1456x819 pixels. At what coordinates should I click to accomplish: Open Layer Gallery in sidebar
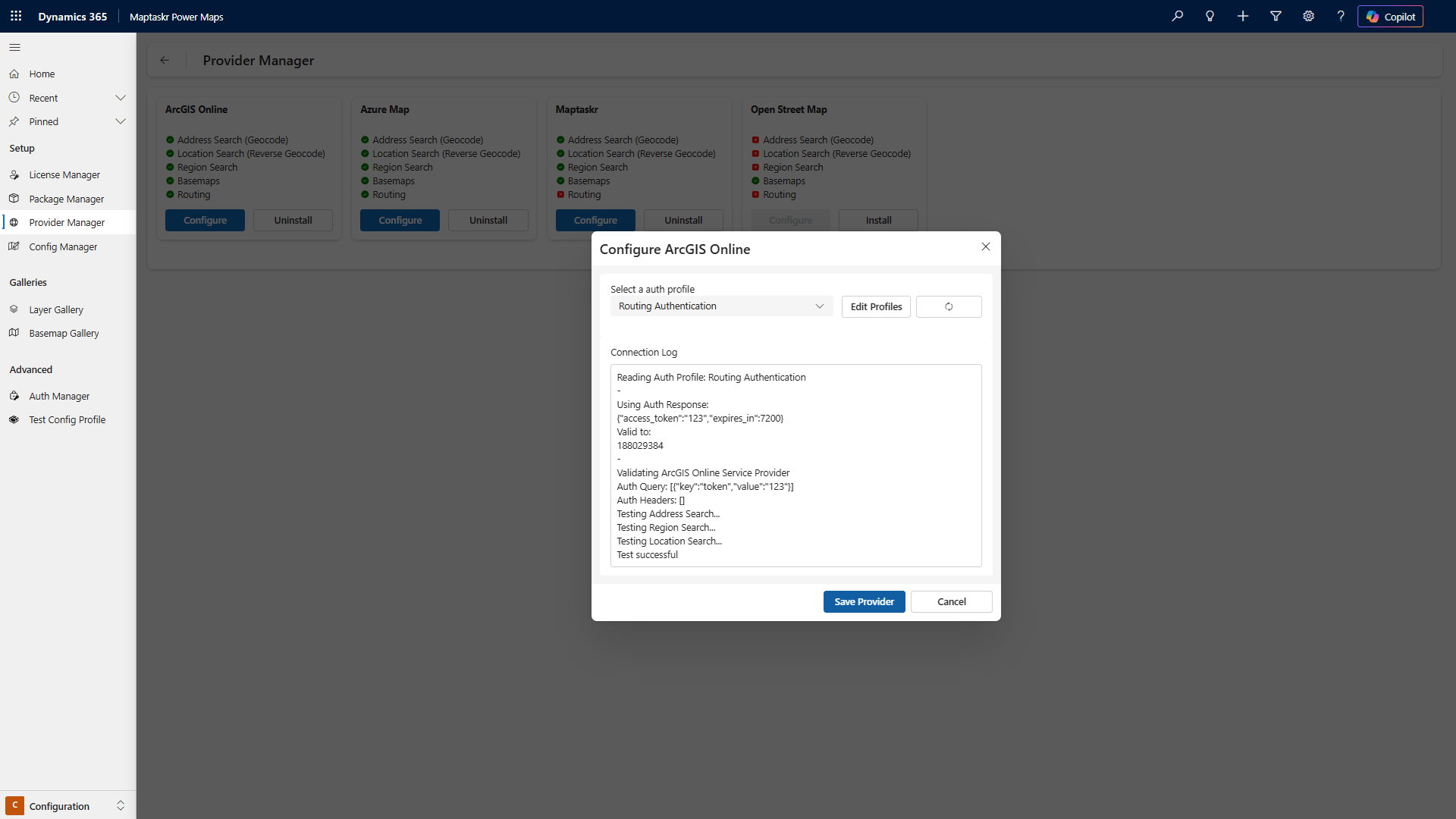pos(56,309)
